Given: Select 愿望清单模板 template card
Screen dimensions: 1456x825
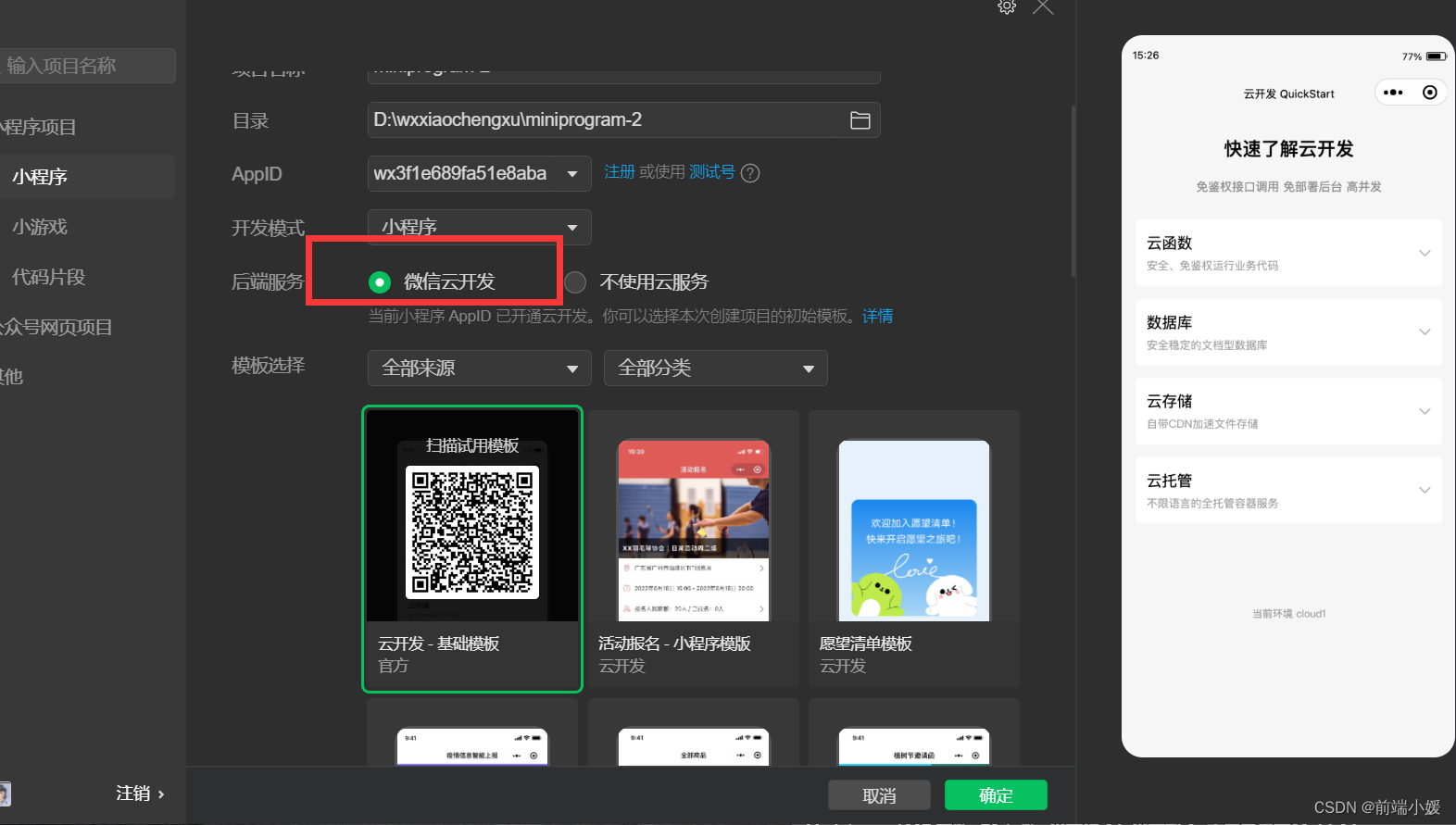Looking at the screenshot, I should pos(914,549).
